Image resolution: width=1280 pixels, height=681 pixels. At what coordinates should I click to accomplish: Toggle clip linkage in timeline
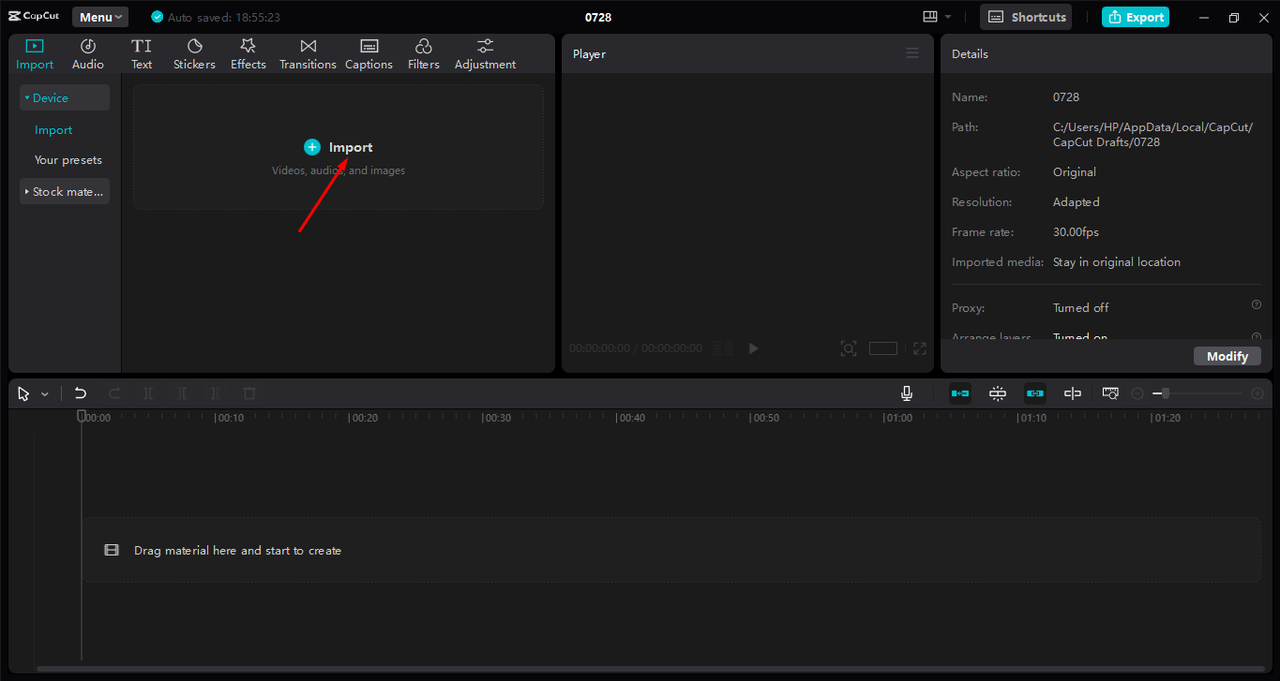coord(1035,394)
